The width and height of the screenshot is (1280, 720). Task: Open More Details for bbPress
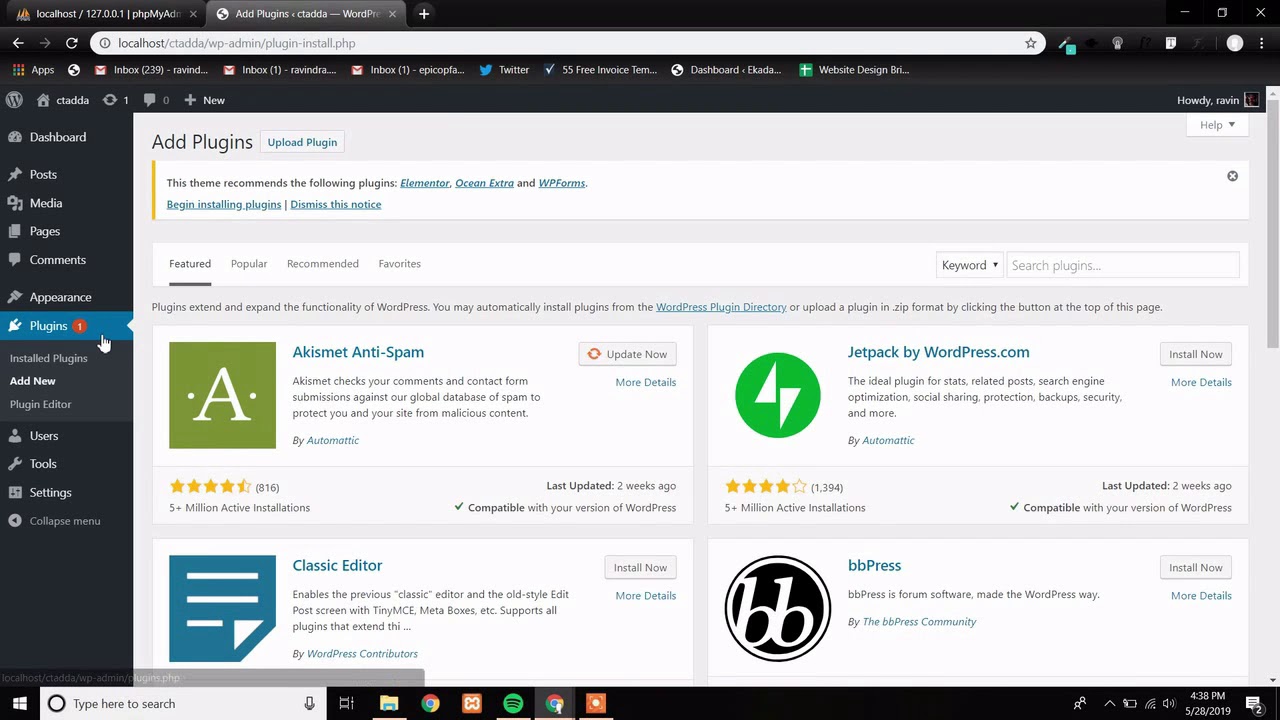[1201, 595]
